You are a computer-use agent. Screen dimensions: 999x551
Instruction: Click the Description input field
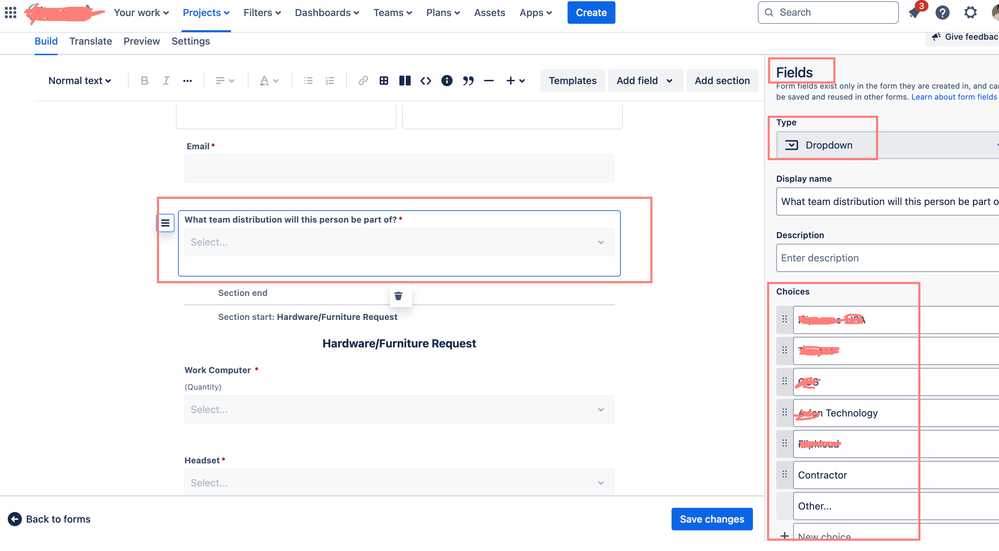[x=888, y=258]
